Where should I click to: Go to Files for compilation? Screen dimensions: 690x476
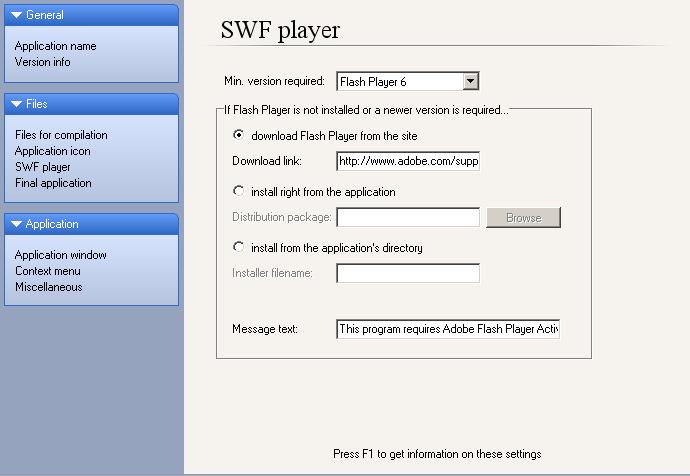[x=61, y=135]
